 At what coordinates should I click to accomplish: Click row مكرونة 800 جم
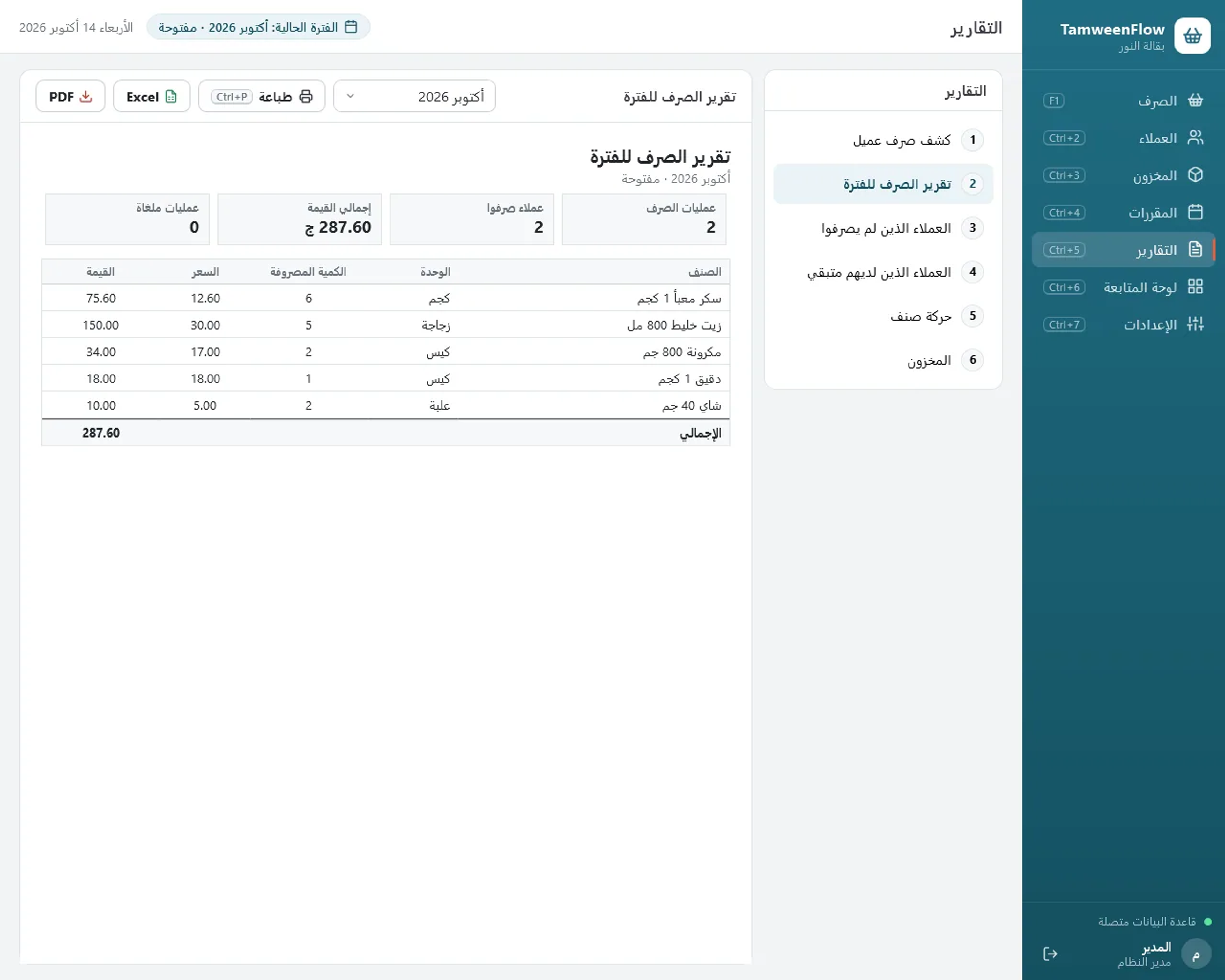(386, 352)
